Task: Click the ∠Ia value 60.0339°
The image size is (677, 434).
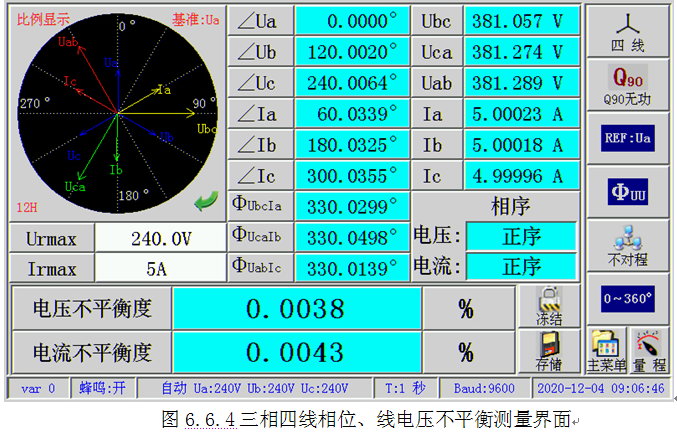Action: [352, 114]
